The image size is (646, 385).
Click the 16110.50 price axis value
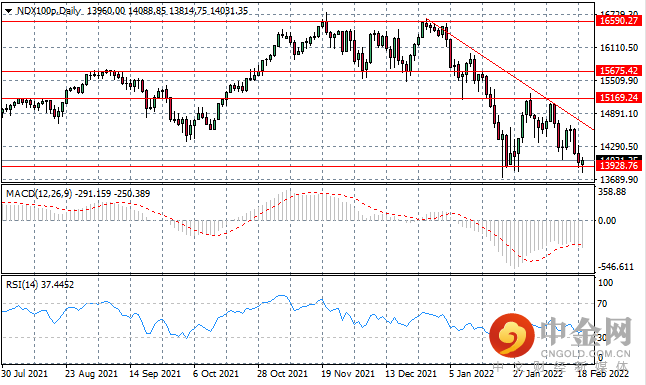[619, 48]
